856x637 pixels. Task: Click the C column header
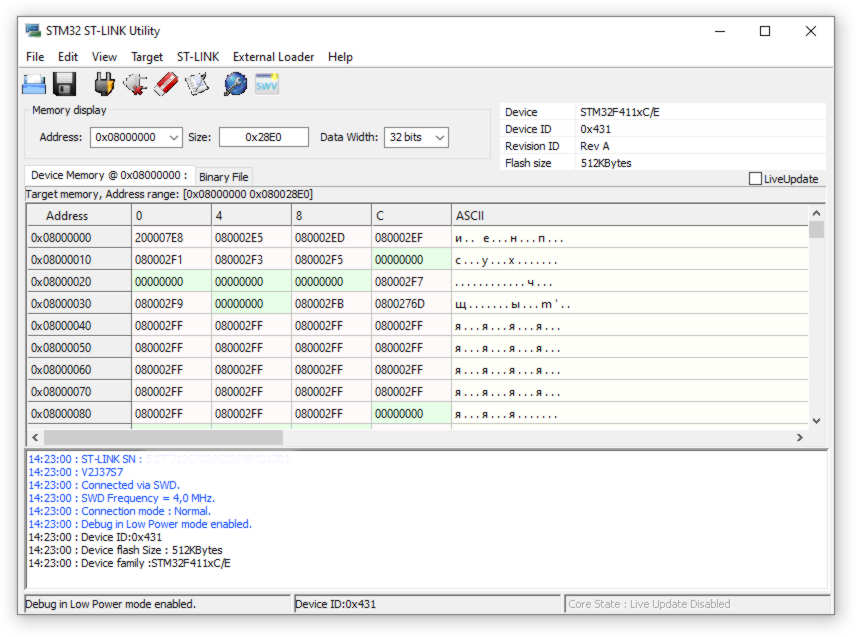click(411, 216)
